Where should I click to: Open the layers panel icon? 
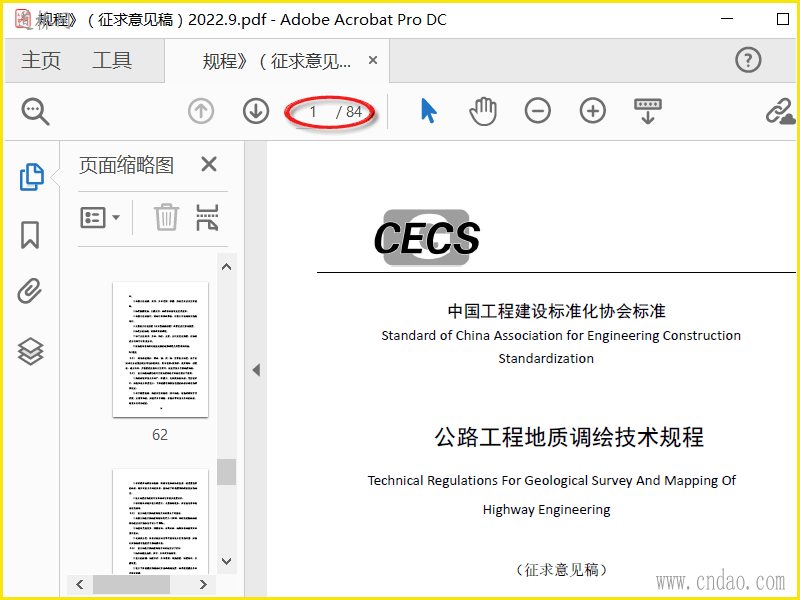click(31, 352)
